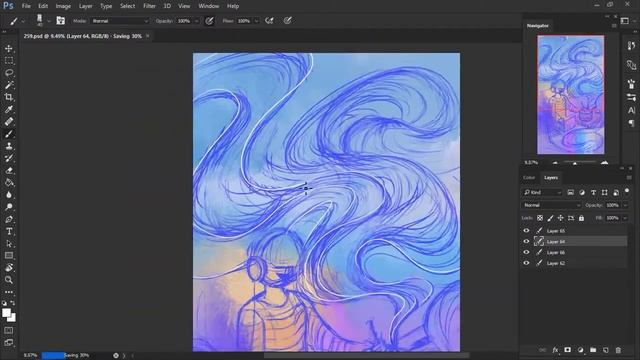Screen dimensions: 640x360
Task: Toggle Lock transparent pixels
Action: click(540, 218)
